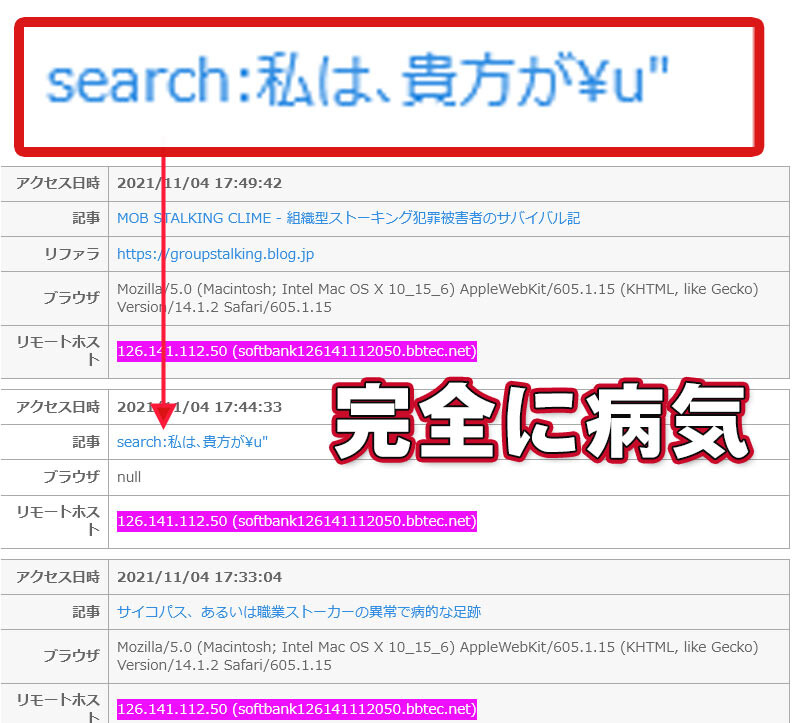Click アクセス日時 label of 17:33:04 entry

tap(58, 577)
